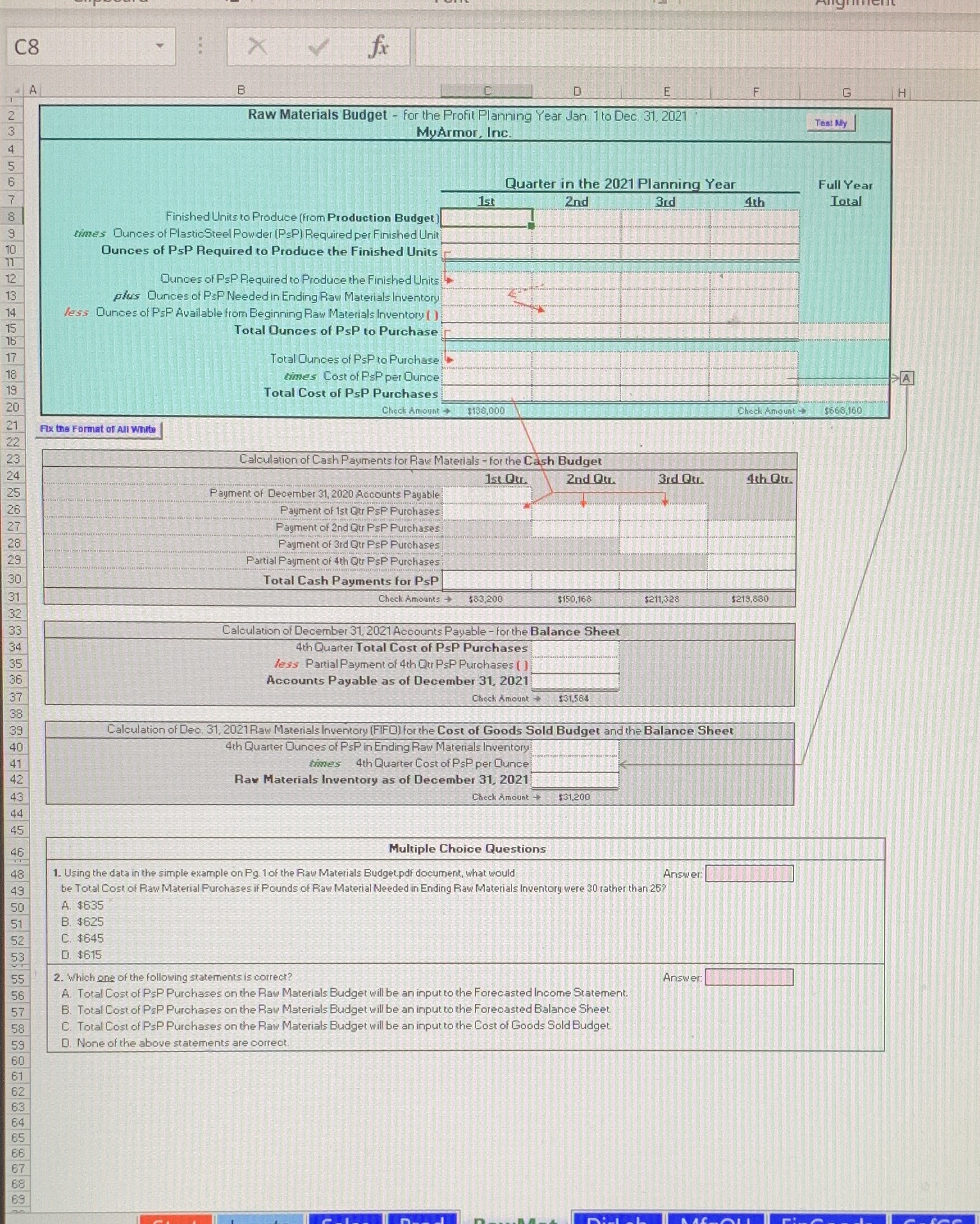This screenshot has height=1224, width=980.
Task: Click the 'Full Year Total' heading
Action: 845,193
